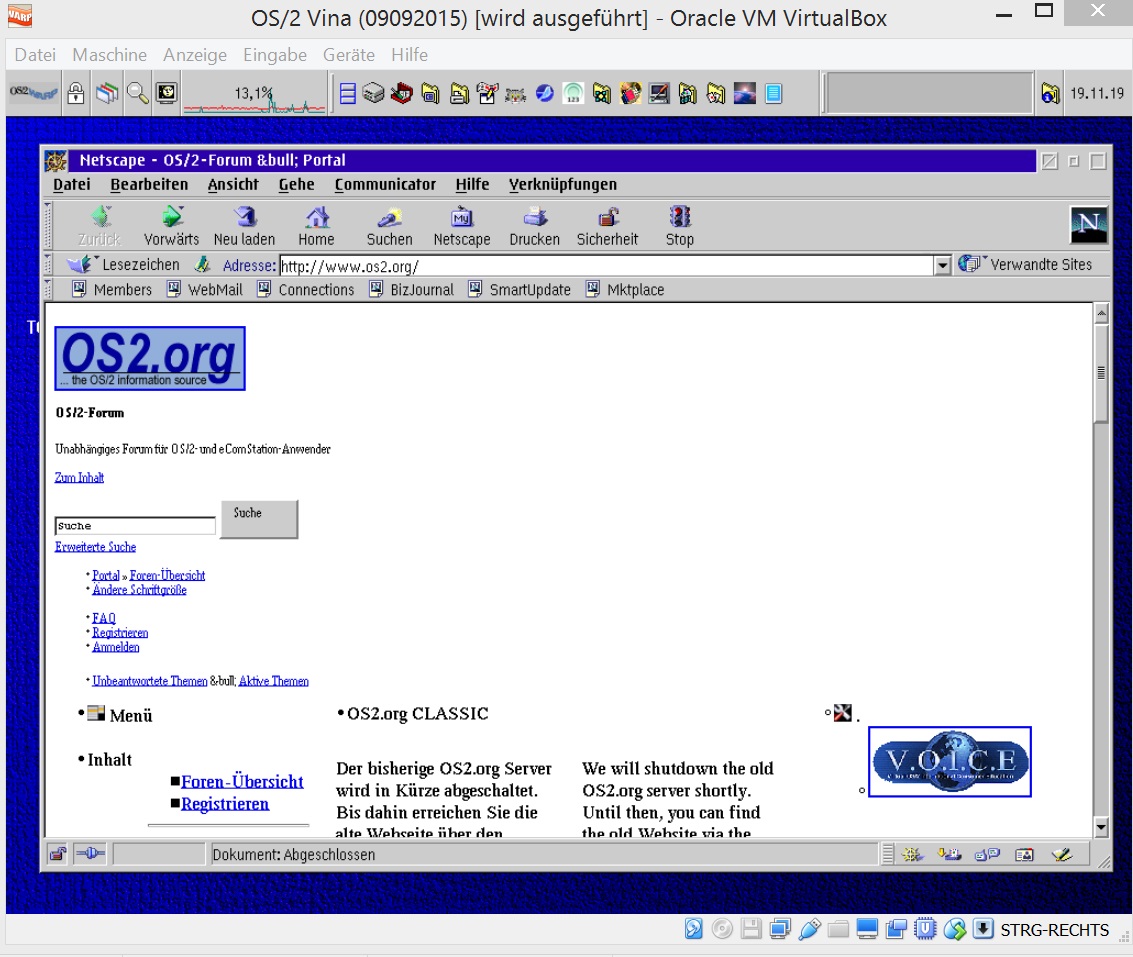Screen dimensions: 1133x957
Task: Click the date 19.11.19 in WarpCenter
Action: (1097, 93)
